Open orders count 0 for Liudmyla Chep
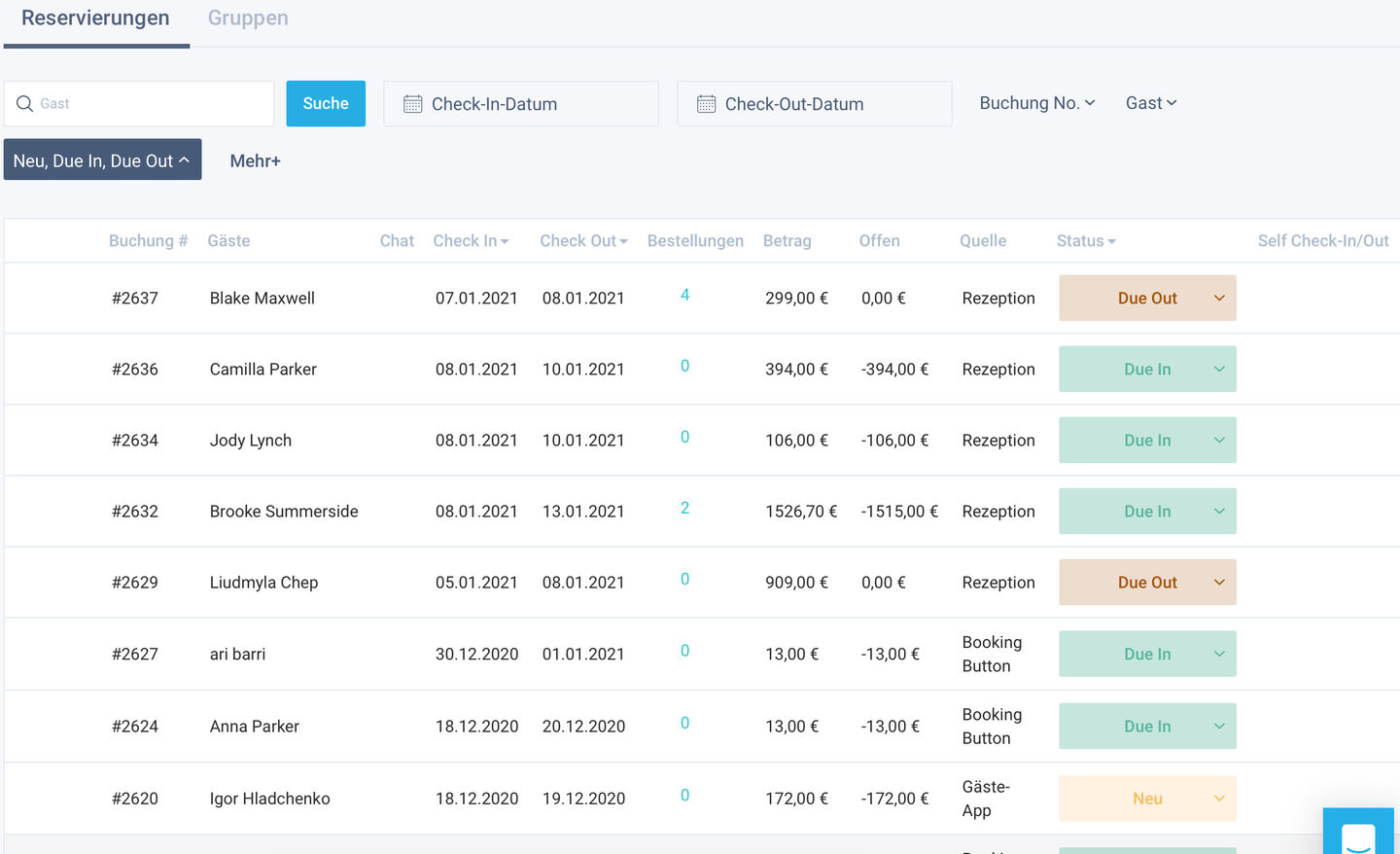 (684, 579)
